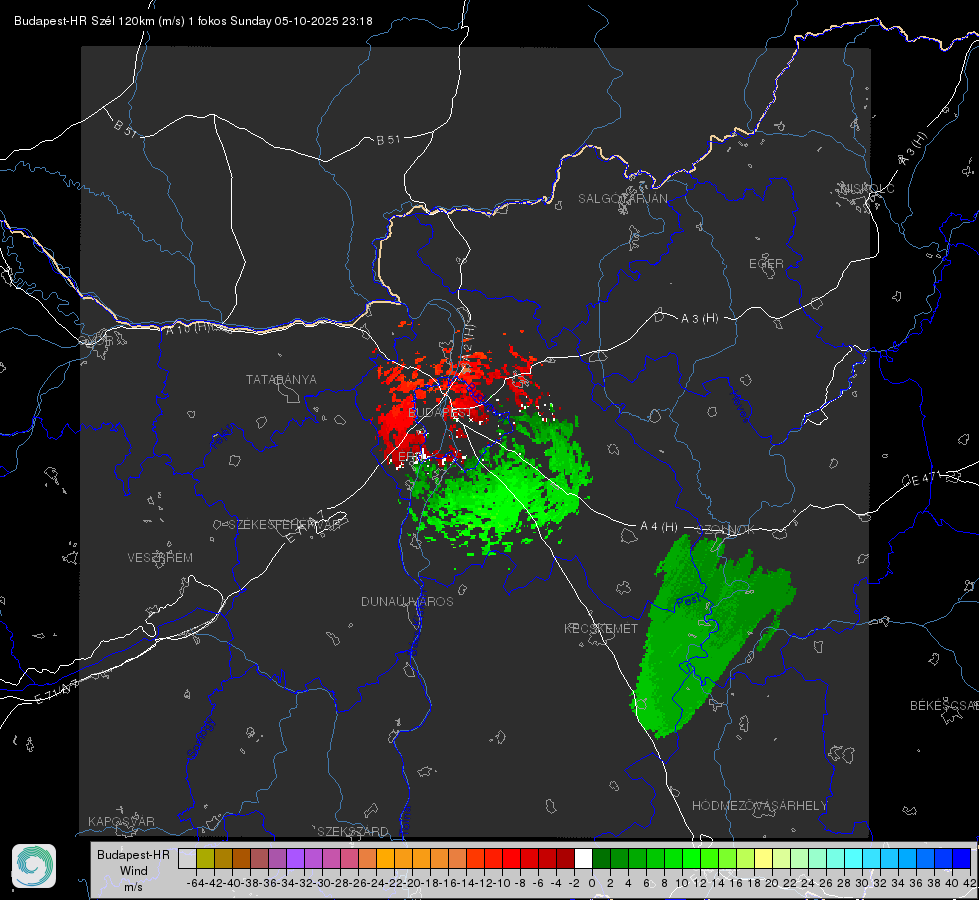Select the dark blue swatch ending the legend
The height and width of the screenshot is (900, 979).
(962, 858)
